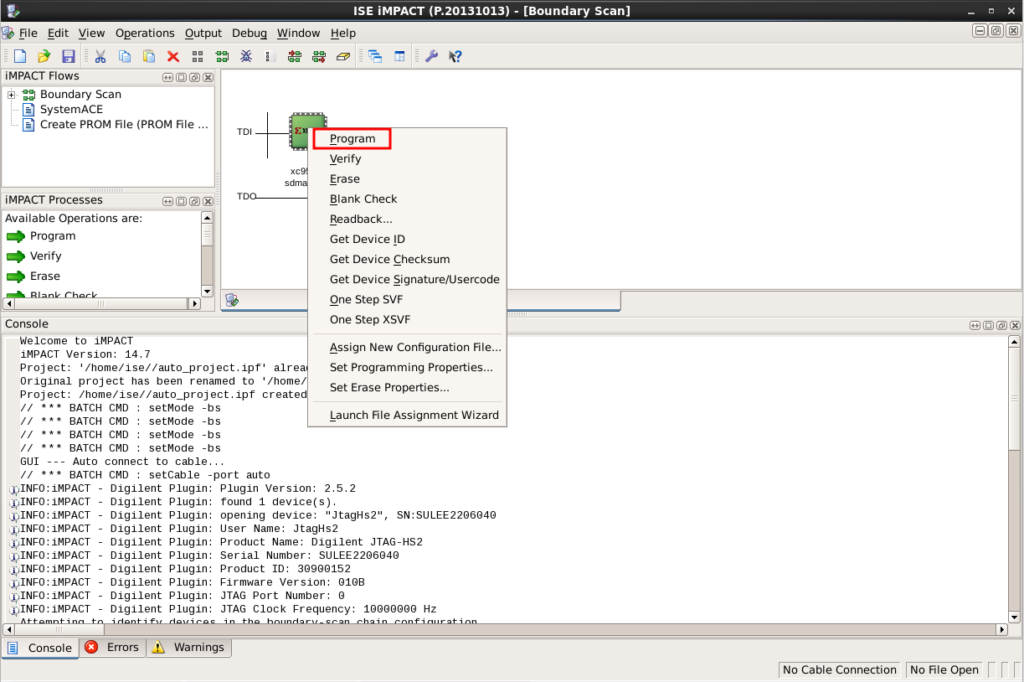This screenshot has width=1024, height=682.
Task: Click the scissors Cut icon
Action: click(101, 57)
